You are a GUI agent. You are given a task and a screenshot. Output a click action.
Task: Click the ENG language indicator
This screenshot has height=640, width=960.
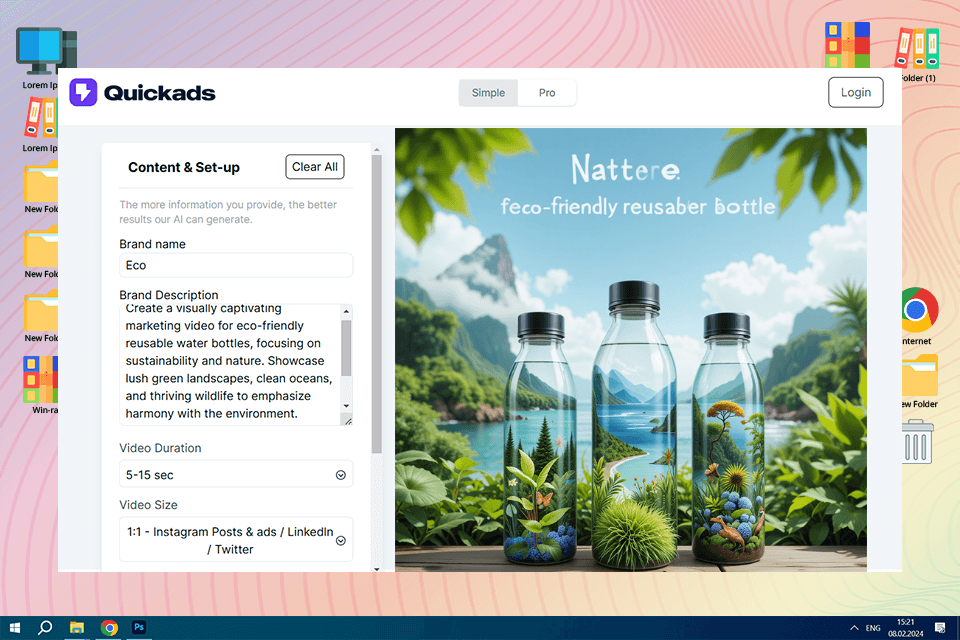[873, 628]
